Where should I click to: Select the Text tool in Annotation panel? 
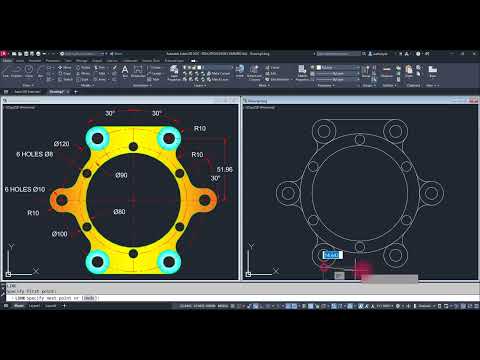(125, 71)
